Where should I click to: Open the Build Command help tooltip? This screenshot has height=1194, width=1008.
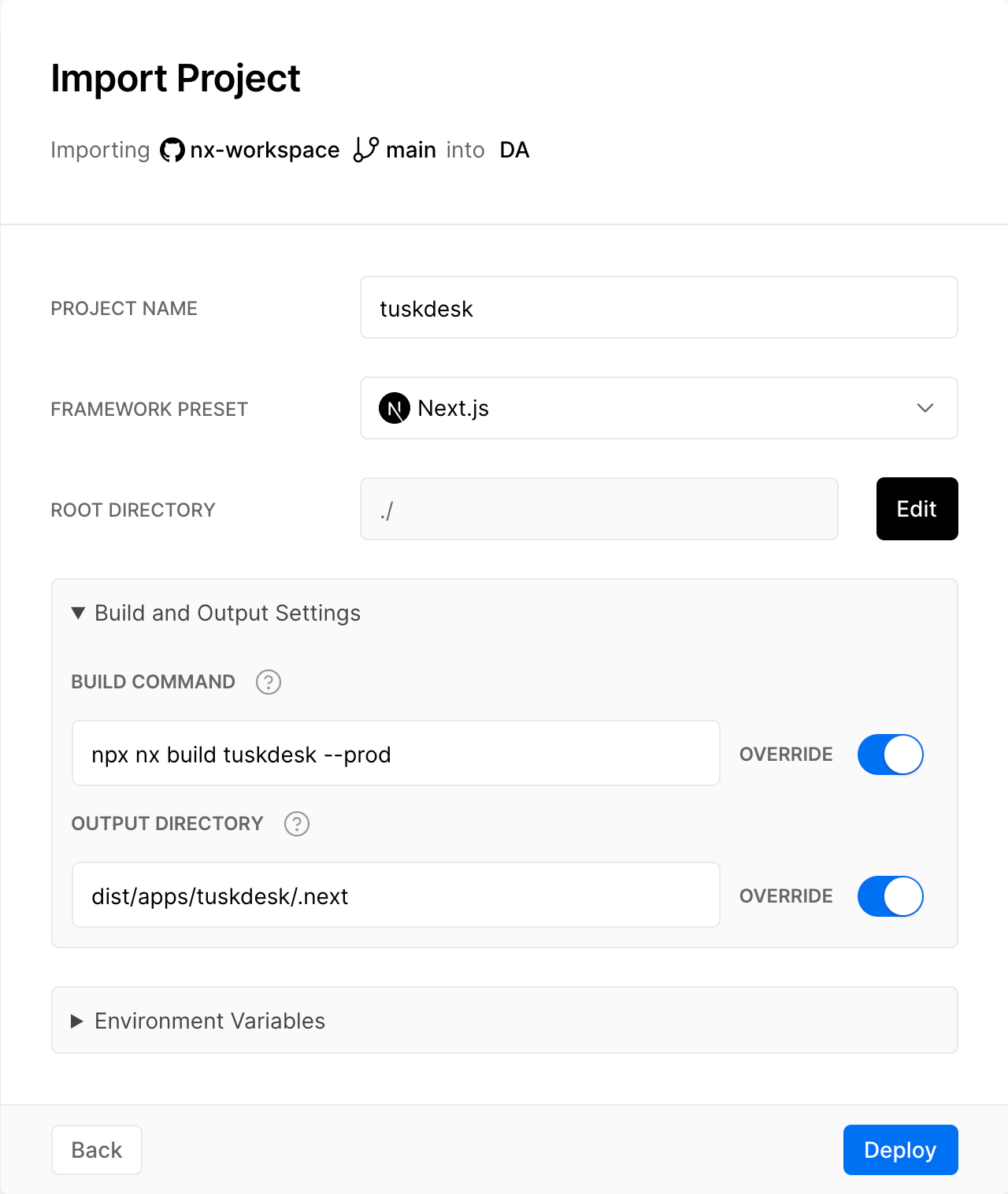tap(268, 682)
